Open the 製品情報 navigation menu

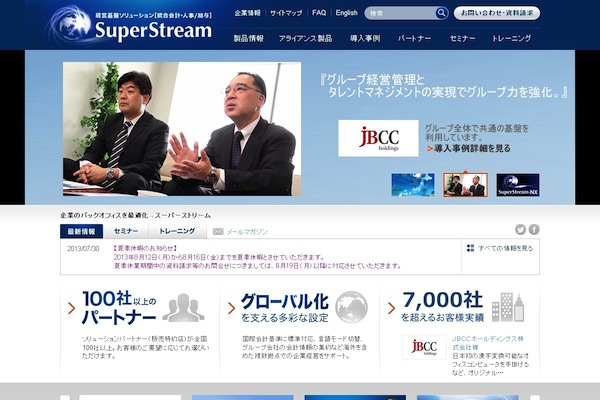(x=249, y=39)
